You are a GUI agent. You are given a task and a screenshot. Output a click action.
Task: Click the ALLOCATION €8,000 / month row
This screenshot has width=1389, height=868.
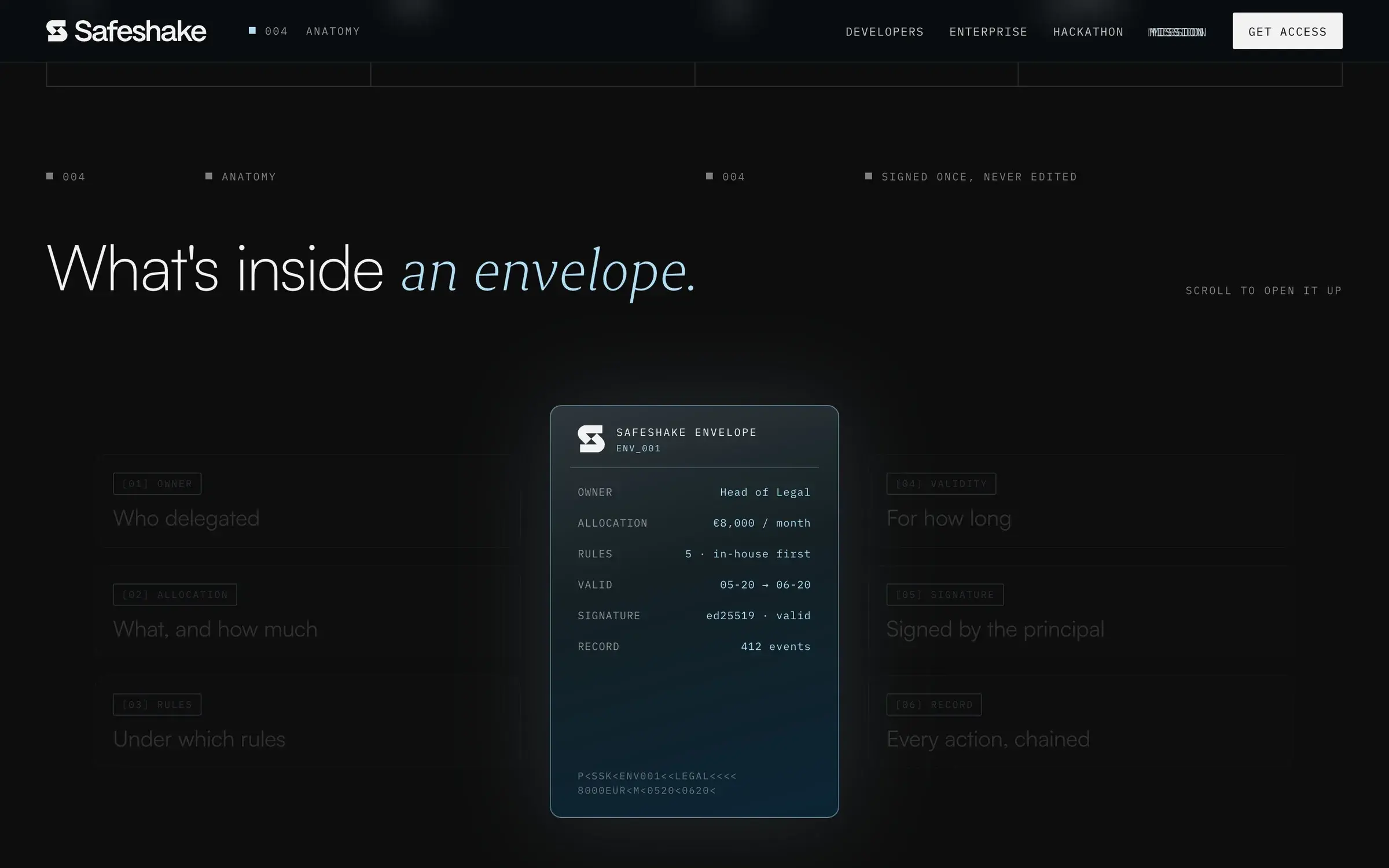(x=694, y=523)
